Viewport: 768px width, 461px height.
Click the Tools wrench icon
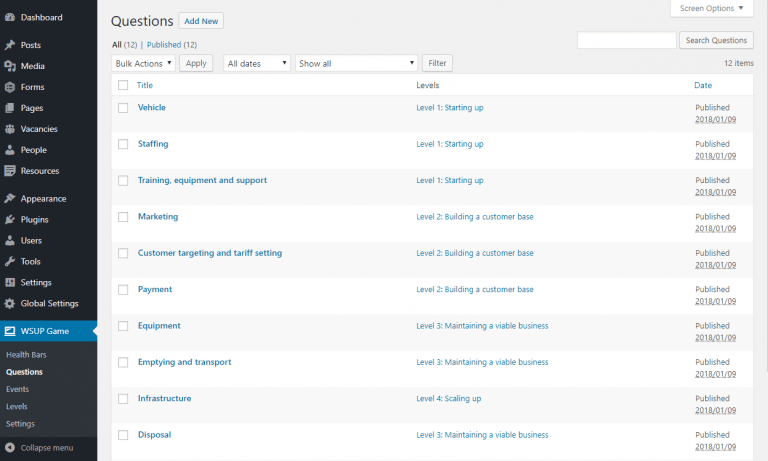pyautogui.click(x=10, y=262)
